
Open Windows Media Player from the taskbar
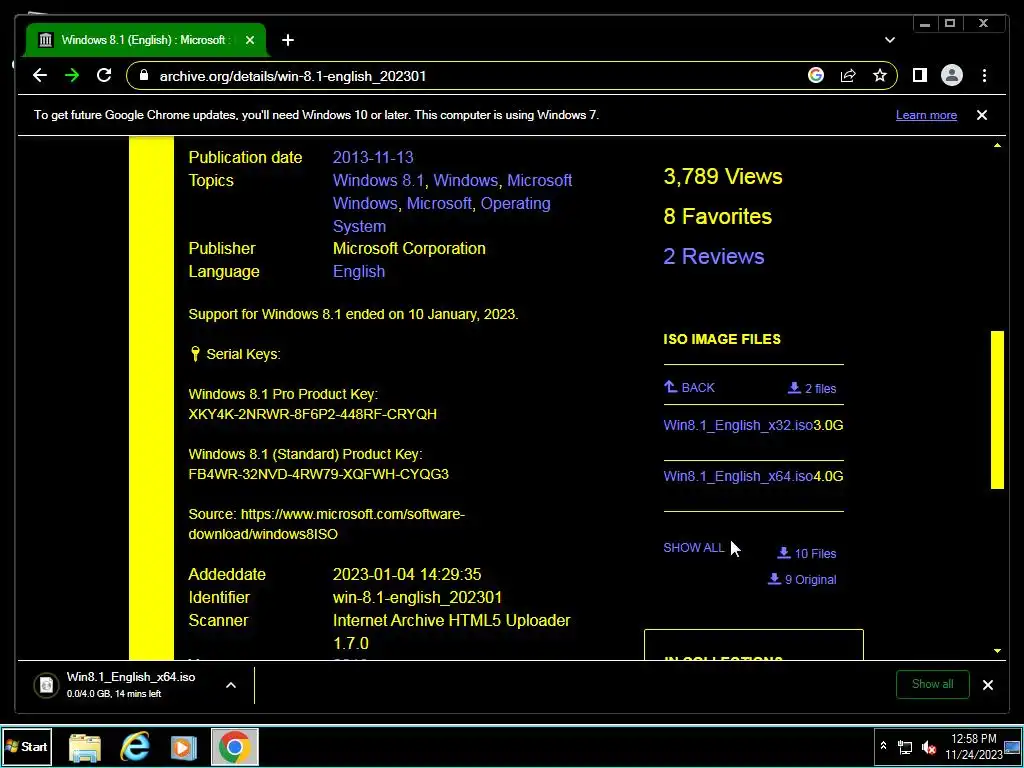(184, 747)
